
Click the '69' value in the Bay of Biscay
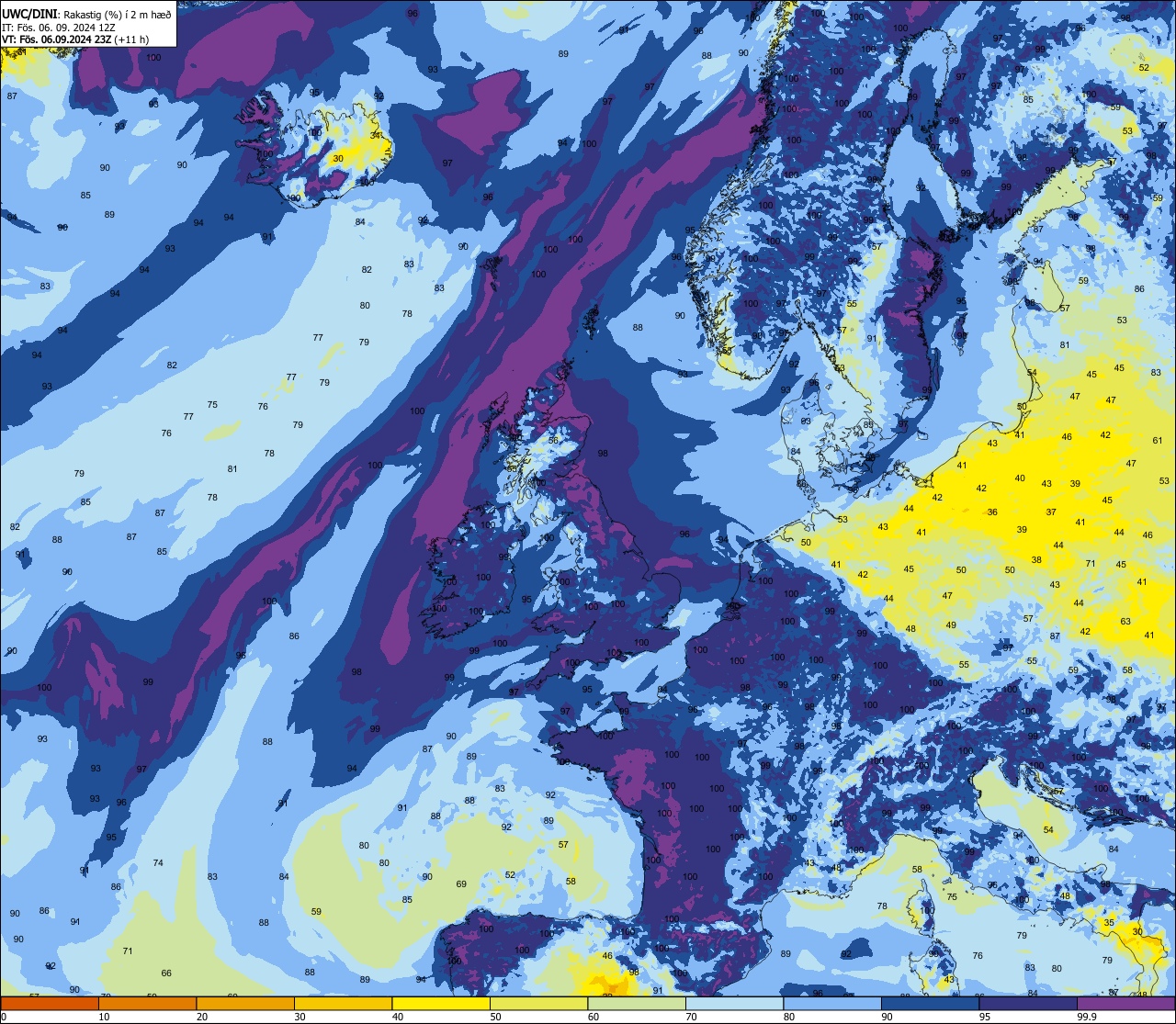(461, 884)
